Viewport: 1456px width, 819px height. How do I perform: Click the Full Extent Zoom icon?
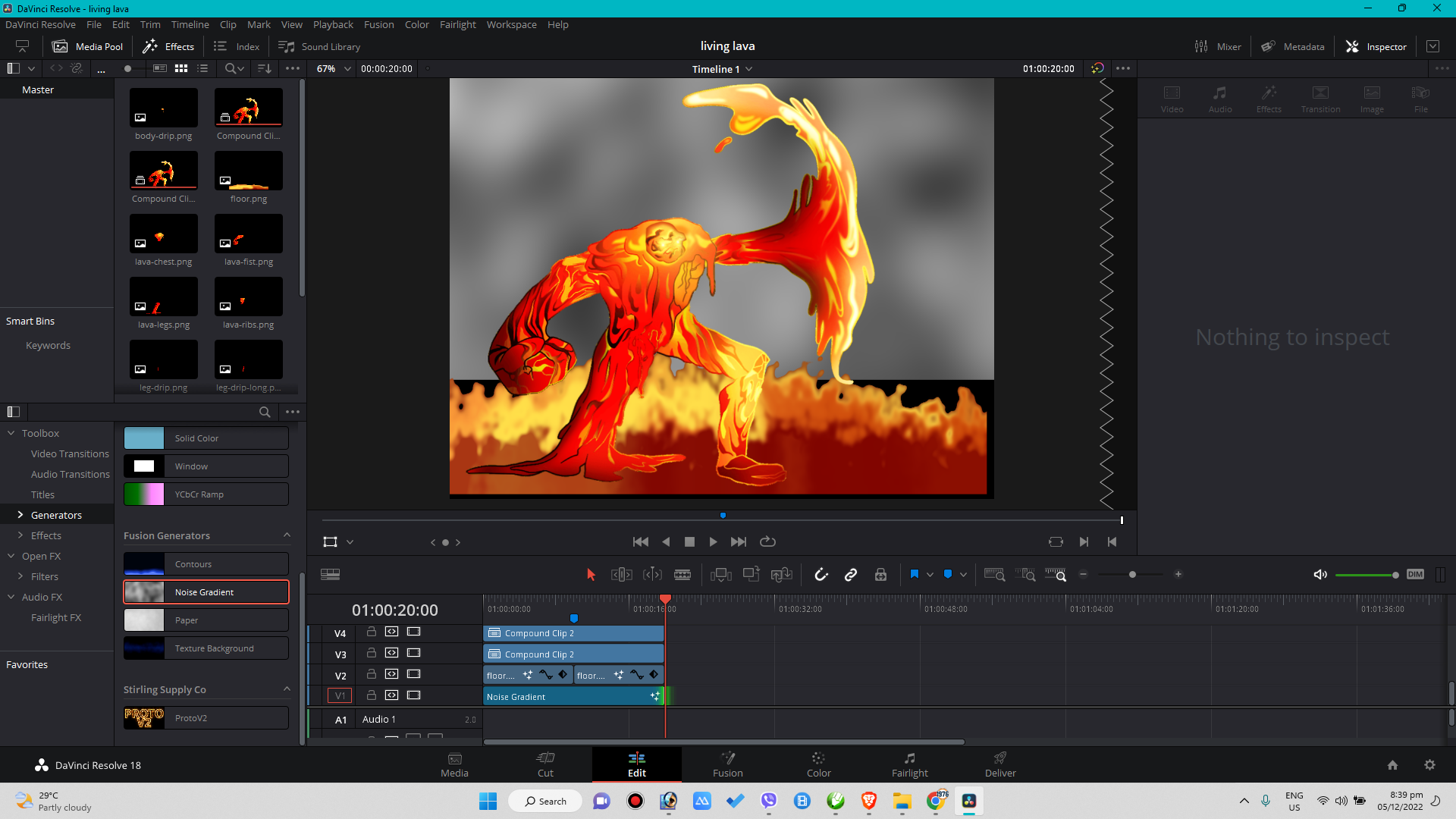click(994, 575)
